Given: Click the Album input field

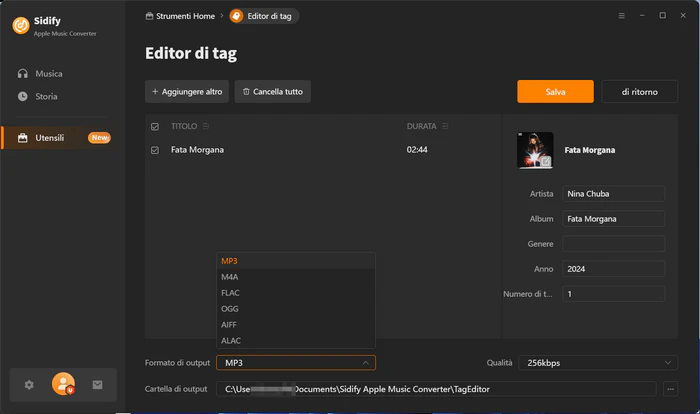Looking at the screenshot, I should point(613,219).
